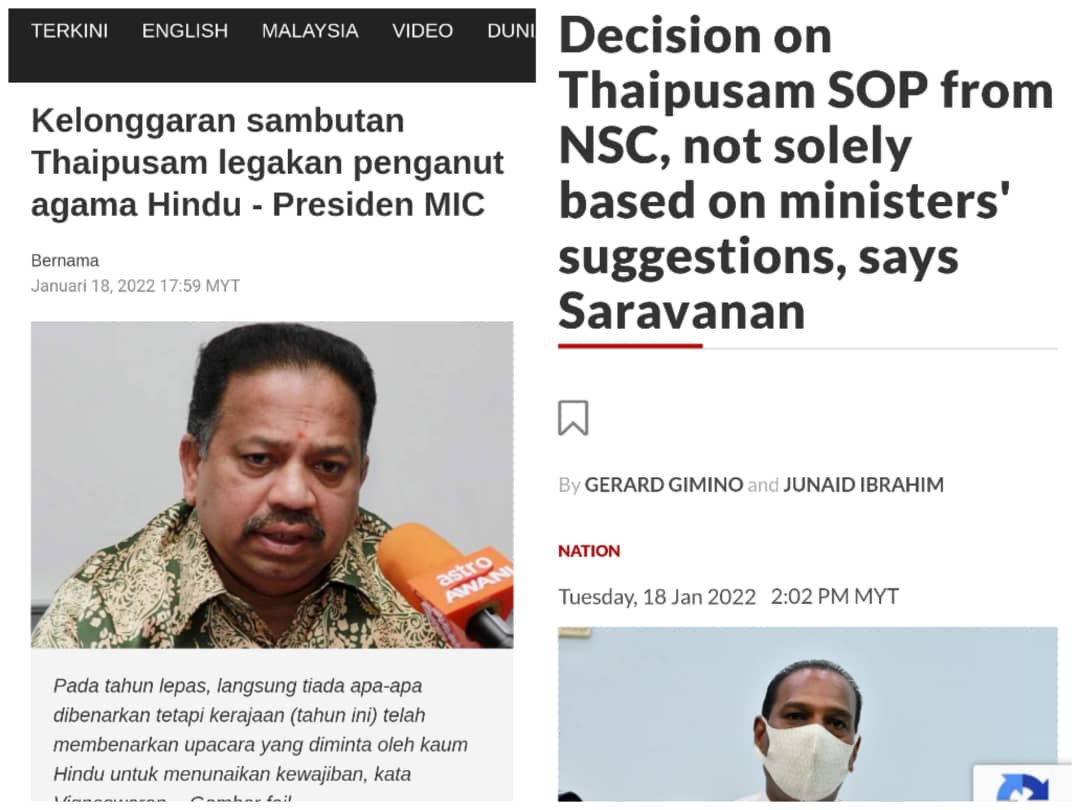Click the red underline below headline

630,346
